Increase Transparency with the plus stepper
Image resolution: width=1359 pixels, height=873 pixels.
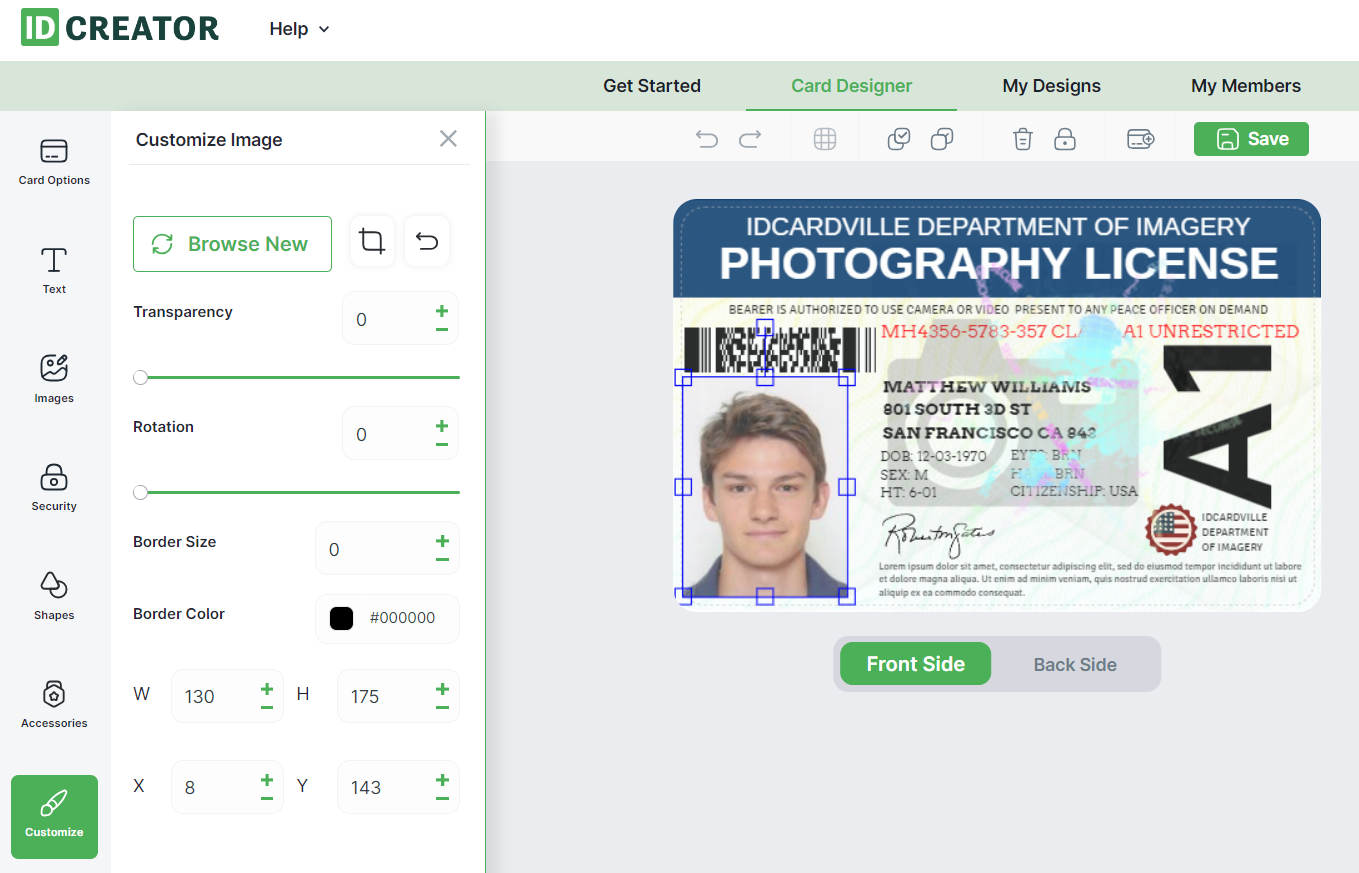(x=441, y=311)
